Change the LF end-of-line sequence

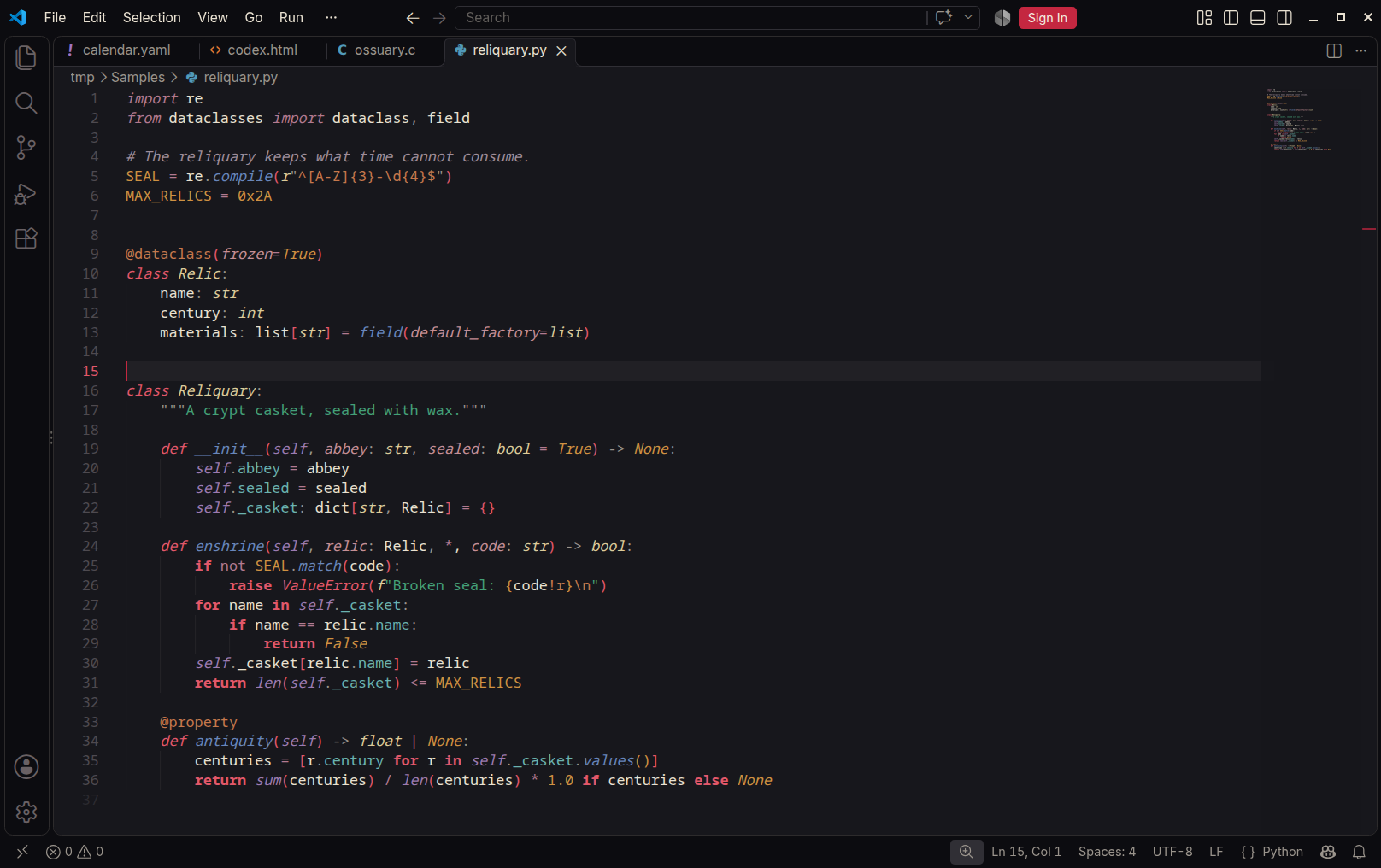coord(1216,852)
